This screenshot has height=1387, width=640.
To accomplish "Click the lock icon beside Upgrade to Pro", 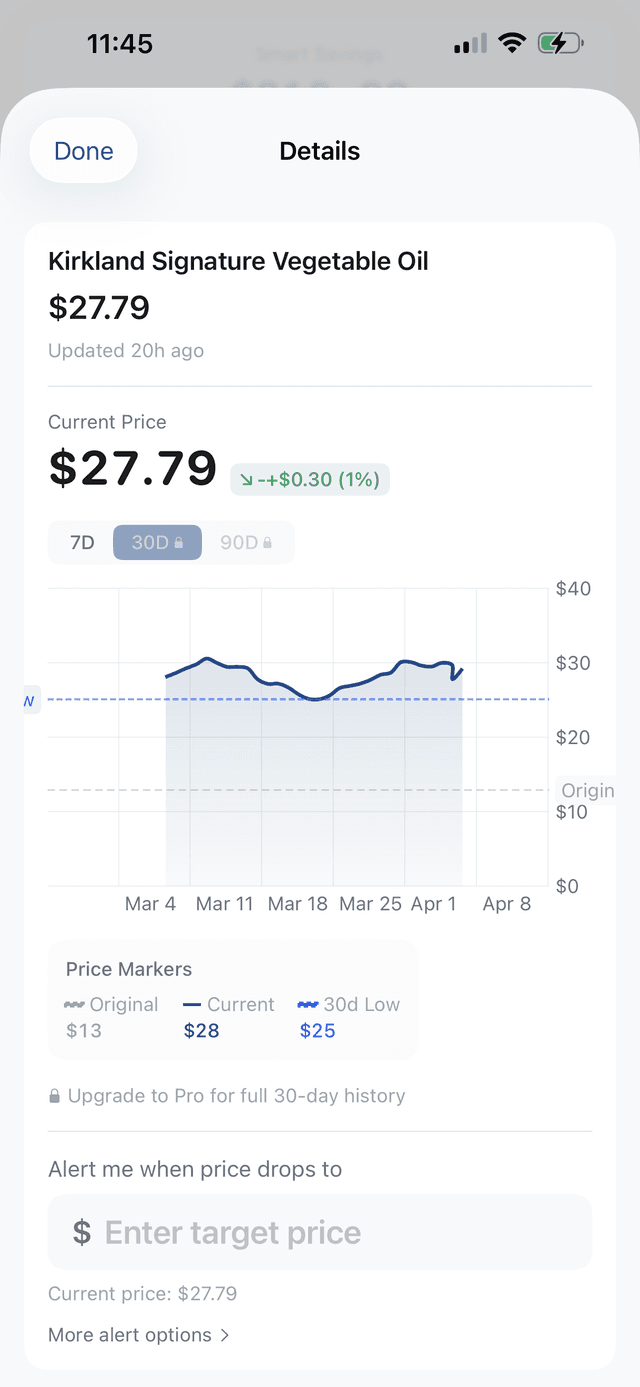I will point(54,1095).
